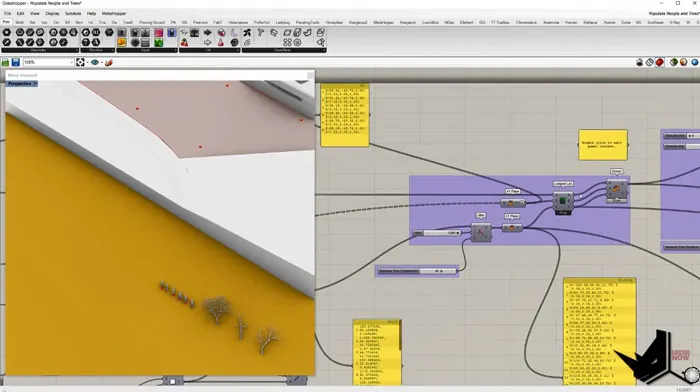Switch to the Heteroptera component tab
The image size is (700, 392).
tap(238, 22)
